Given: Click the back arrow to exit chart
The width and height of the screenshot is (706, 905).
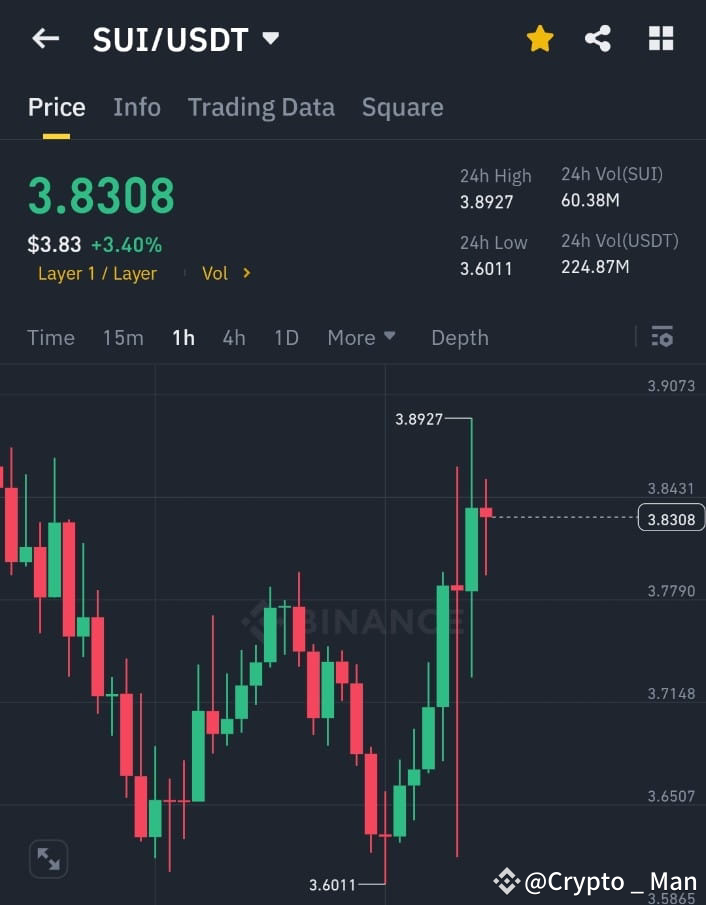Looking at the screenshot, I should 45,38.
